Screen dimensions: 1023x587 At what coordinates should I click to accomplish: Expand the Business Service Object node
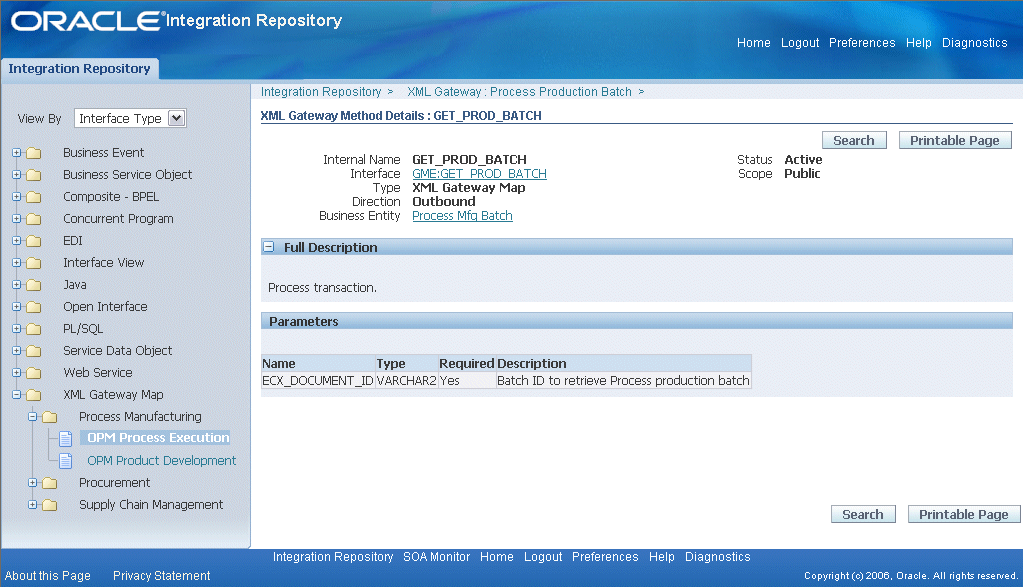16,175
